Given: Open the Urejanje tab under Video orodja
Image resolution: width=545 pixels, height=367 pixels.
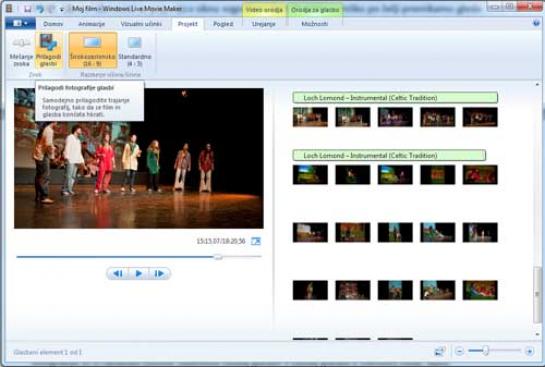Looking at the screenshot, I should pos(264,24).
